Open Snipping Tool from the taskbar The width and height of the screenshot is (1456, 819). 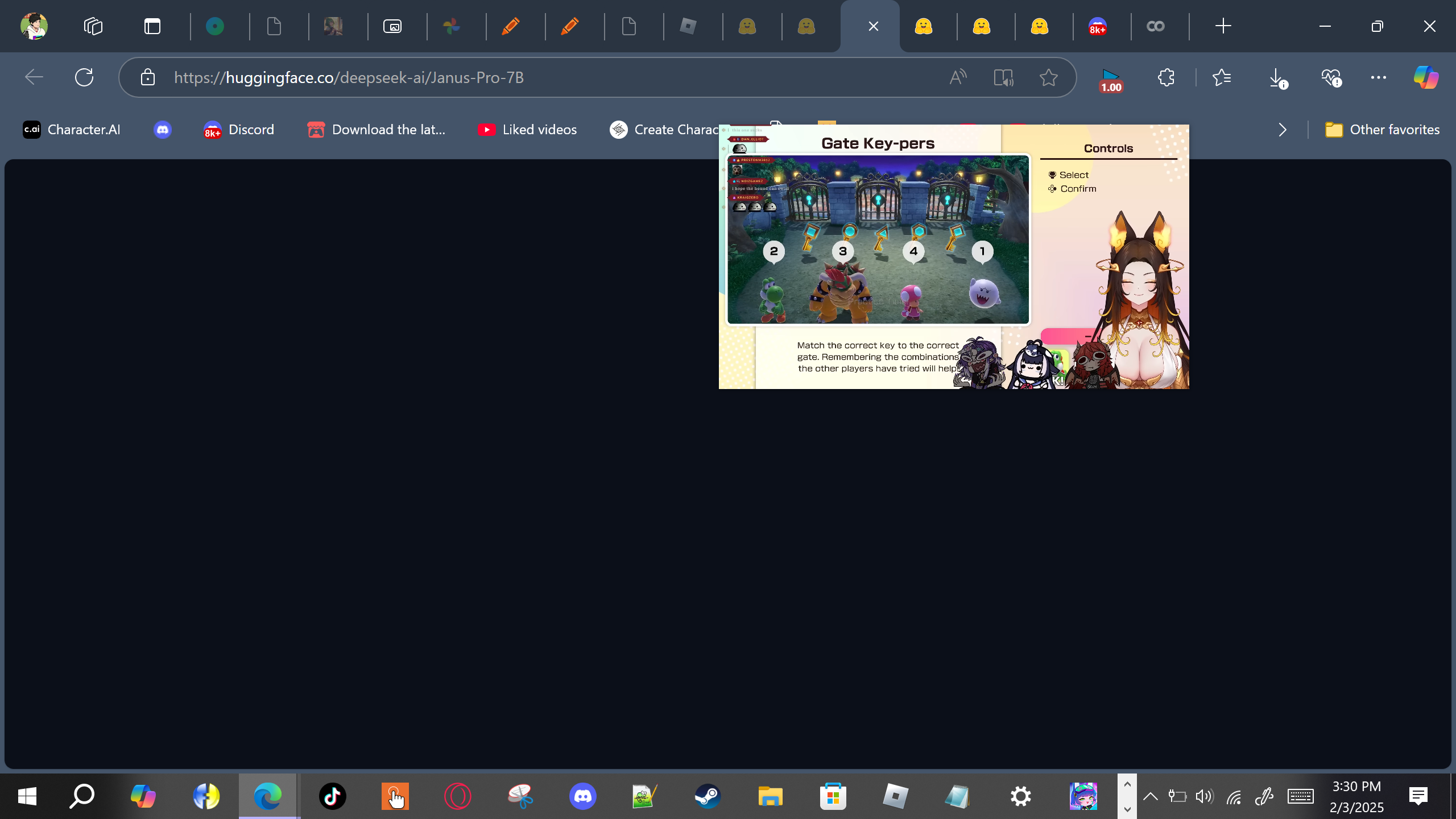coord(520,796)
